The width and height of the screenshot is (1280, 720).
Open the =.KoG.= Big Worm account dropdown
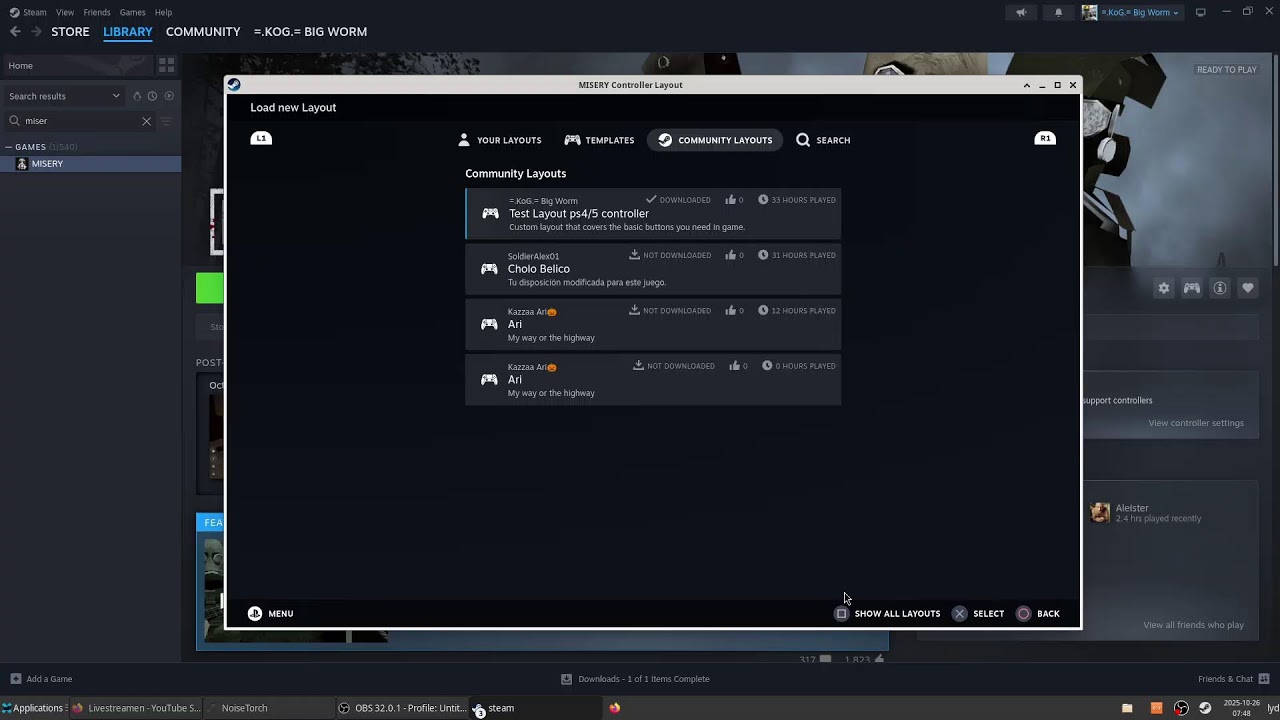(x=1132, y=12)
